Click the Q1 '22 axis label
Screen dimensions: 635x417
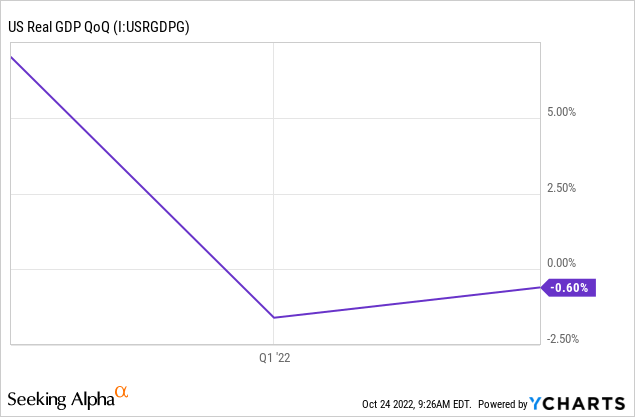[x=275, y=358]
